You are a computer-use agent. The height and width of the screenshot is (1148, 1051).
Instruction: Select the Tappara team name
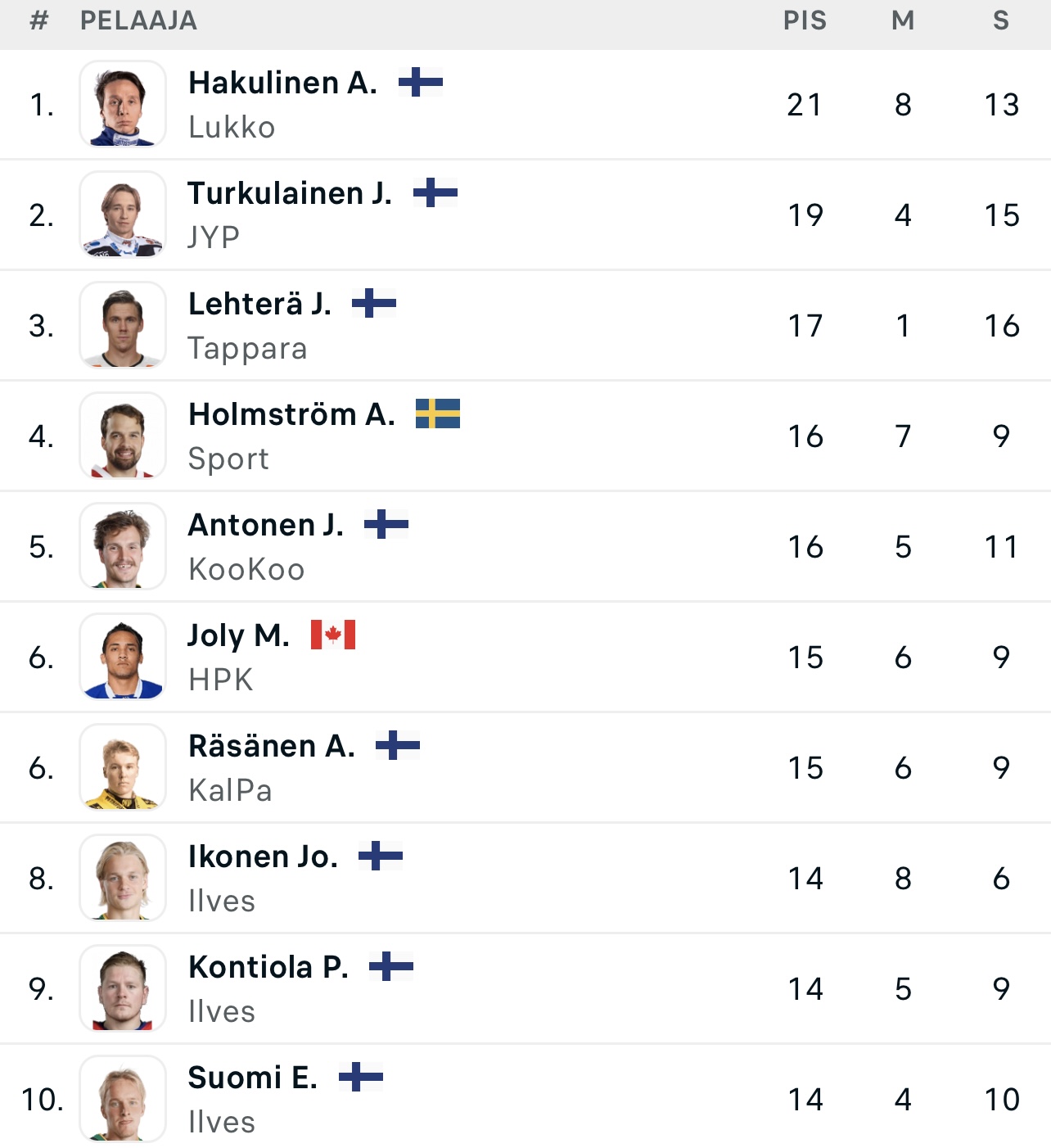(247, 348)
